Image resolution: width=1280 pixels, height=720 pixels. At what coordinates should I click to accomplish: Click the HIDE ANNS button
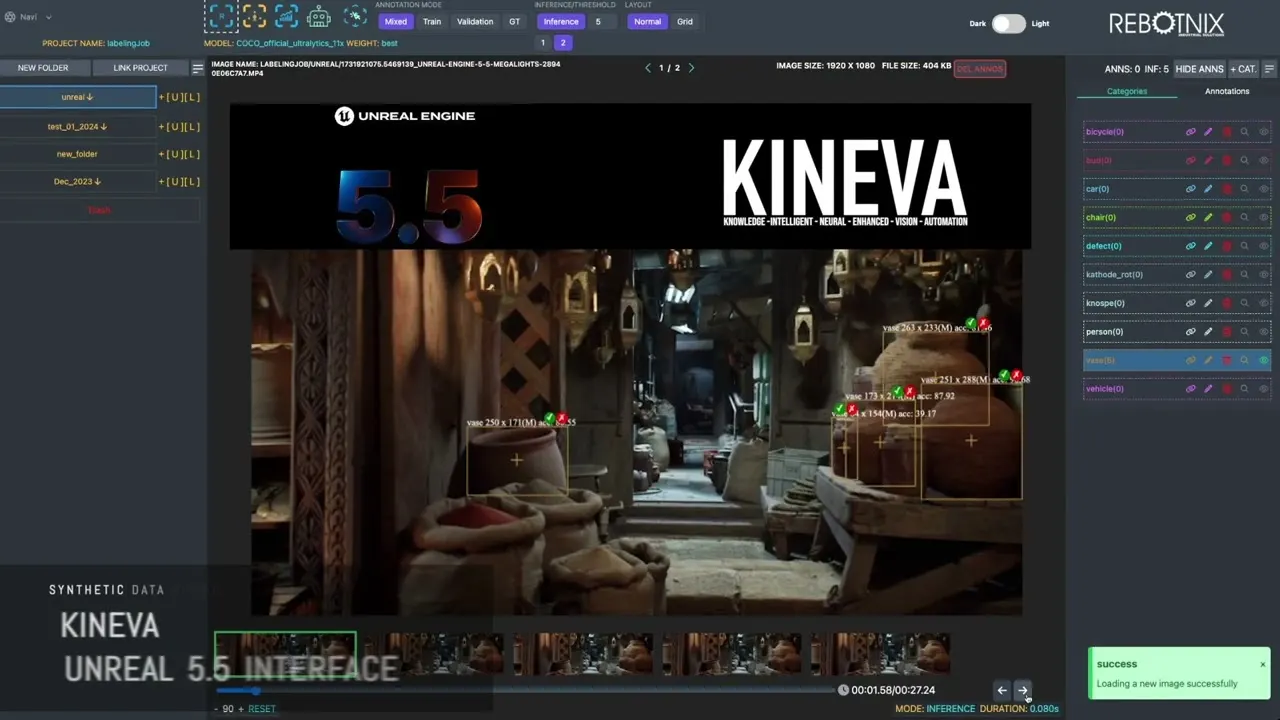[x=1199, y=69]
